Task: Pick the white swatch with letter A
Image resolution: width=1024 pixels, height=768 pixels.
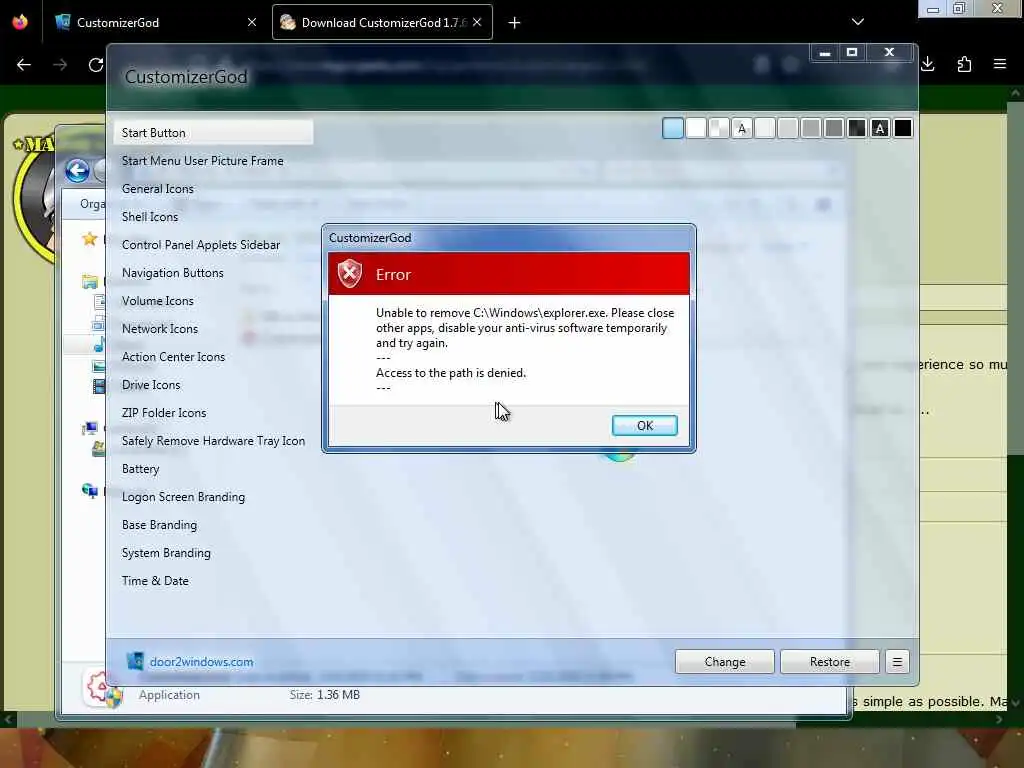Action: pyautogui.click(x=742, y=128)
